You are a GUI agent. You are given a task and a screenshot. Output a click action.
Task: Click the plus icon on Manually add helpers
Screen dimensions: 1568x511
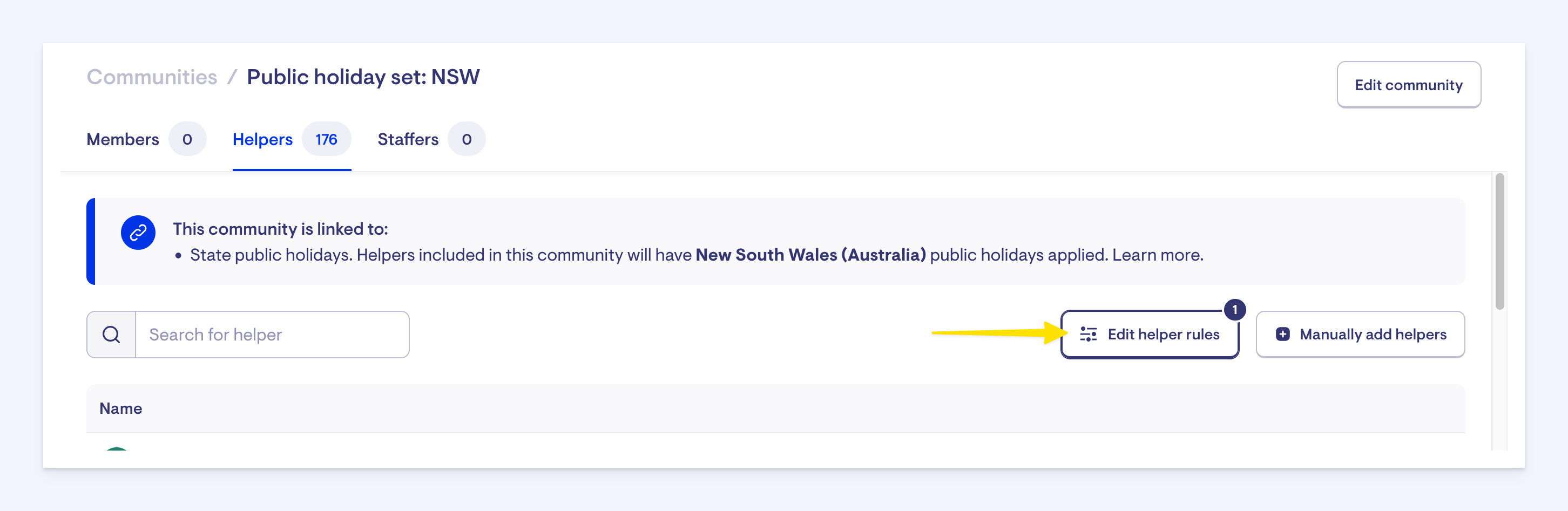click(x=1282, y=335)
